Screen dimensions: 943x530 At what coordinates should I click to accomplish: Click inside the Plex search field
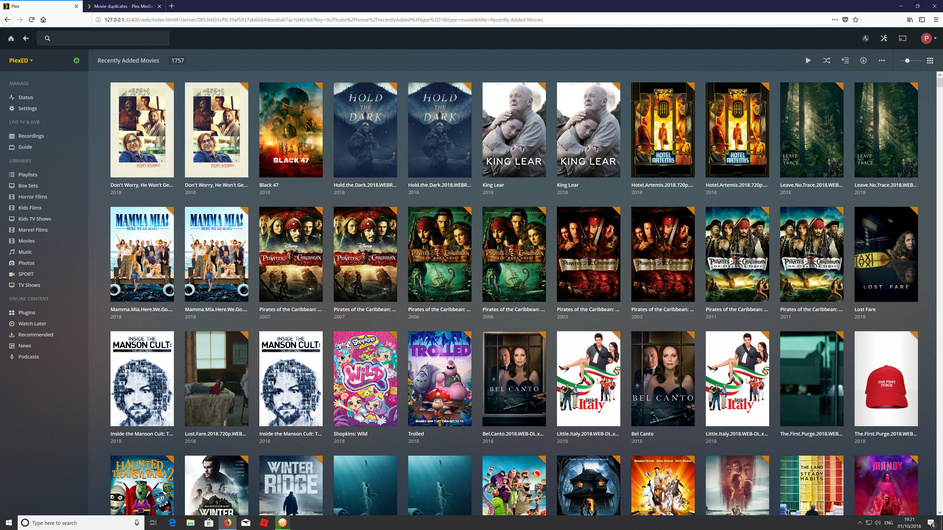coord(103,39)
